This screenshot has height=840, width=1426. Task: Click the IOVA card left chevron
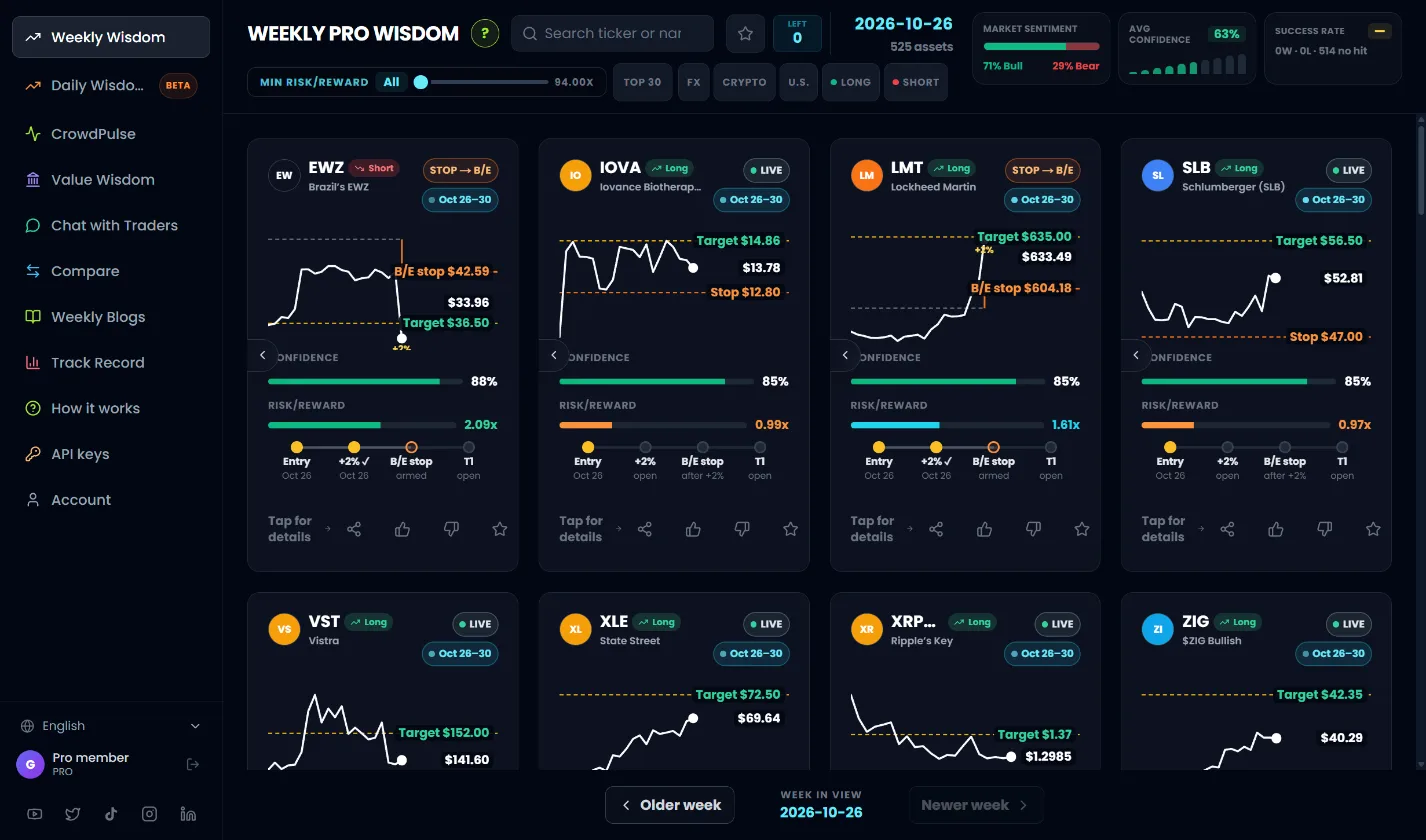553,355
